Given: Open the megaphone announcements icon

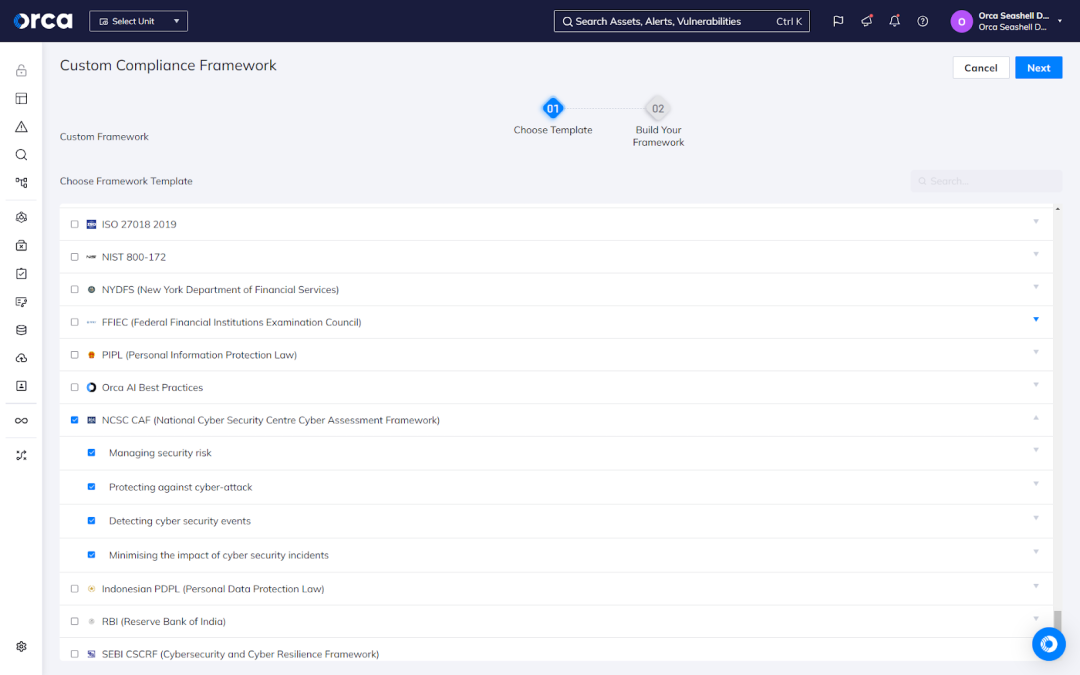Looking at the screenshot, I should (x=866, y=21).
